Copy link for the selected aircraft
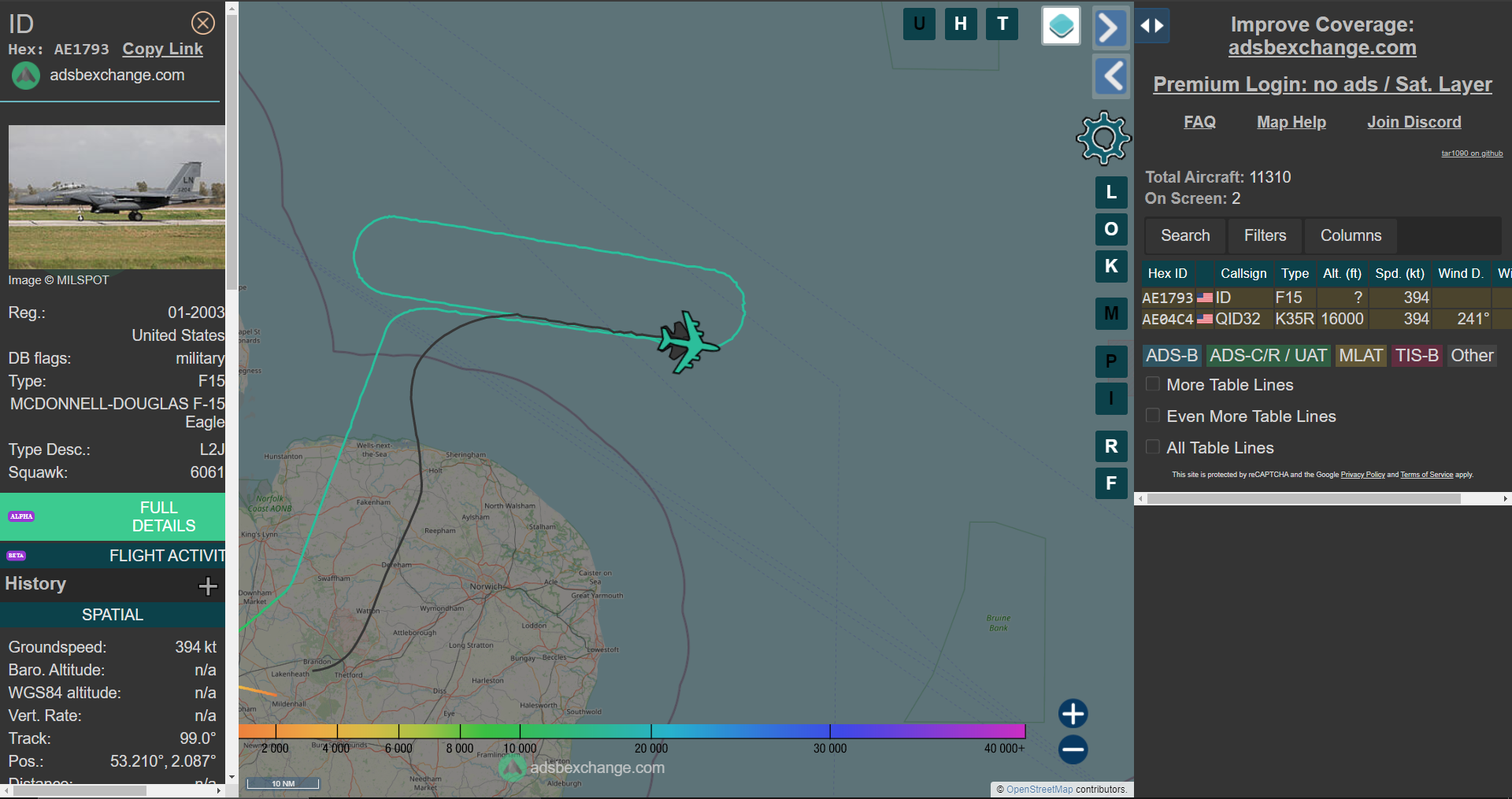Image resolution: width=1512 pixels, height=799 pixels. pyautogui.click(x=162, y=49)
